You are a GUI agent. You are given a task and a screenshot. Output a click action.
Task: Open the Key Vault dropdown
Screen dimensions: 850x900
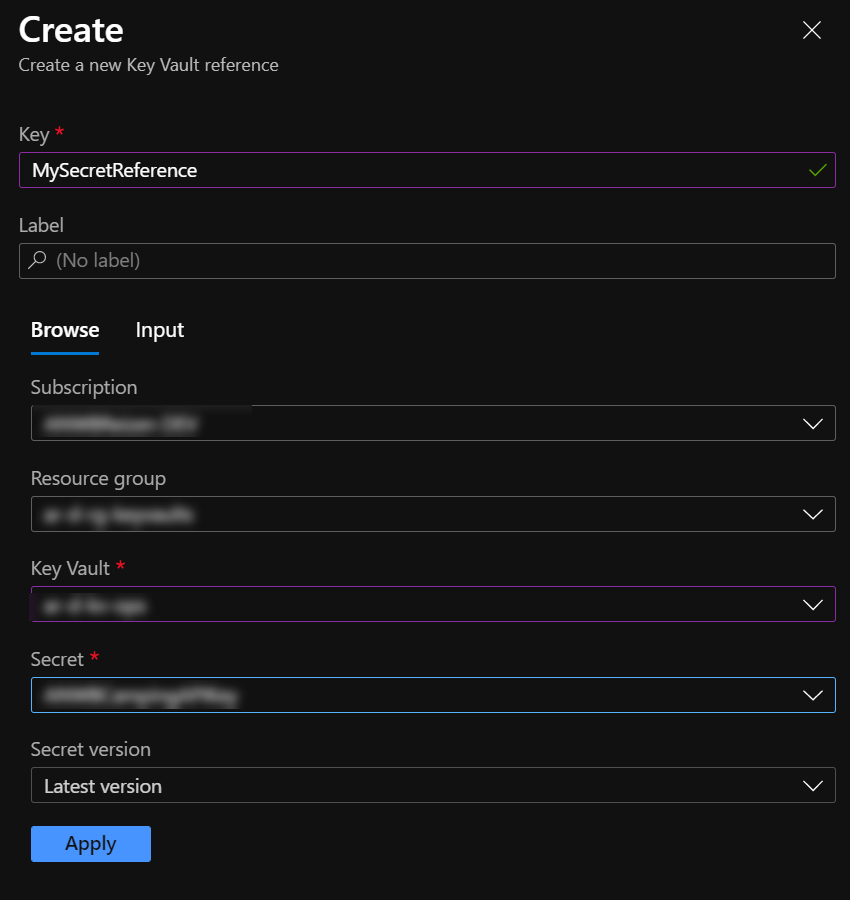[433, 604]
